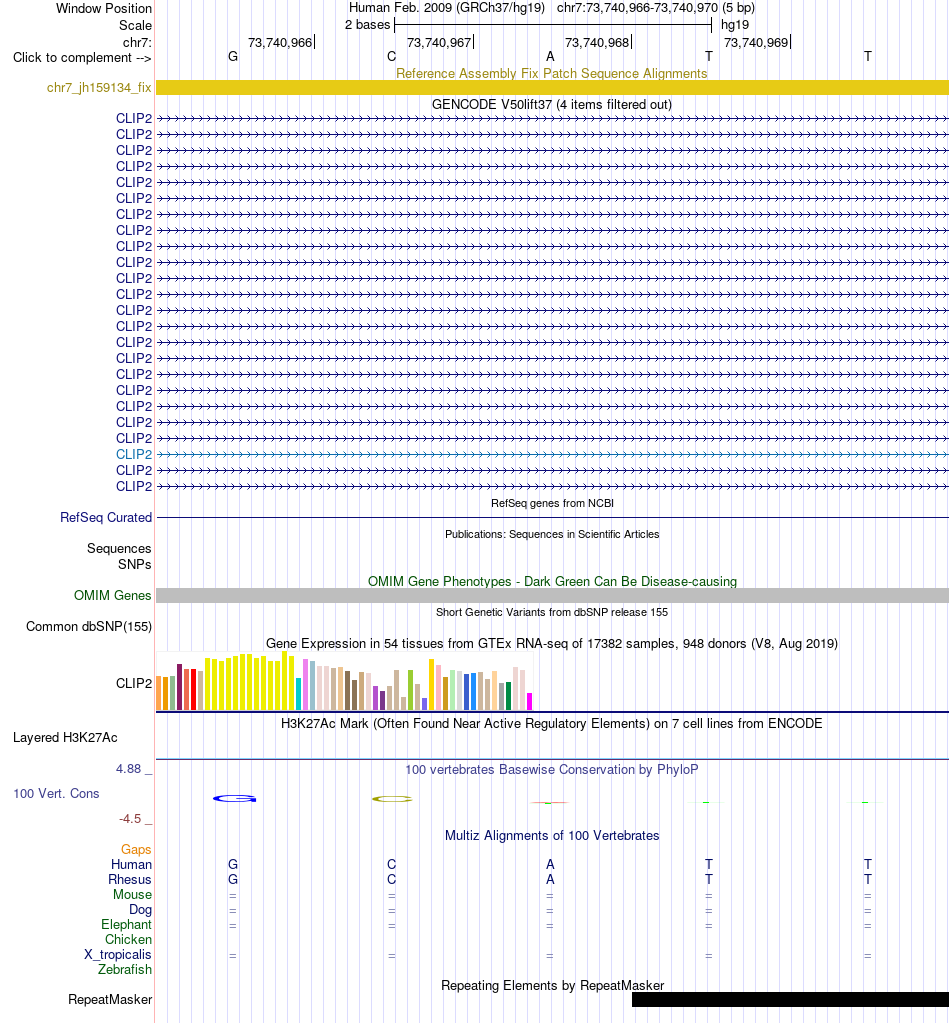Screen dimensions: 950x1023
Task: Click the "Human Feb. 2009 (GRCh37/hg19)" heading
Action: [x=447, y=8]
